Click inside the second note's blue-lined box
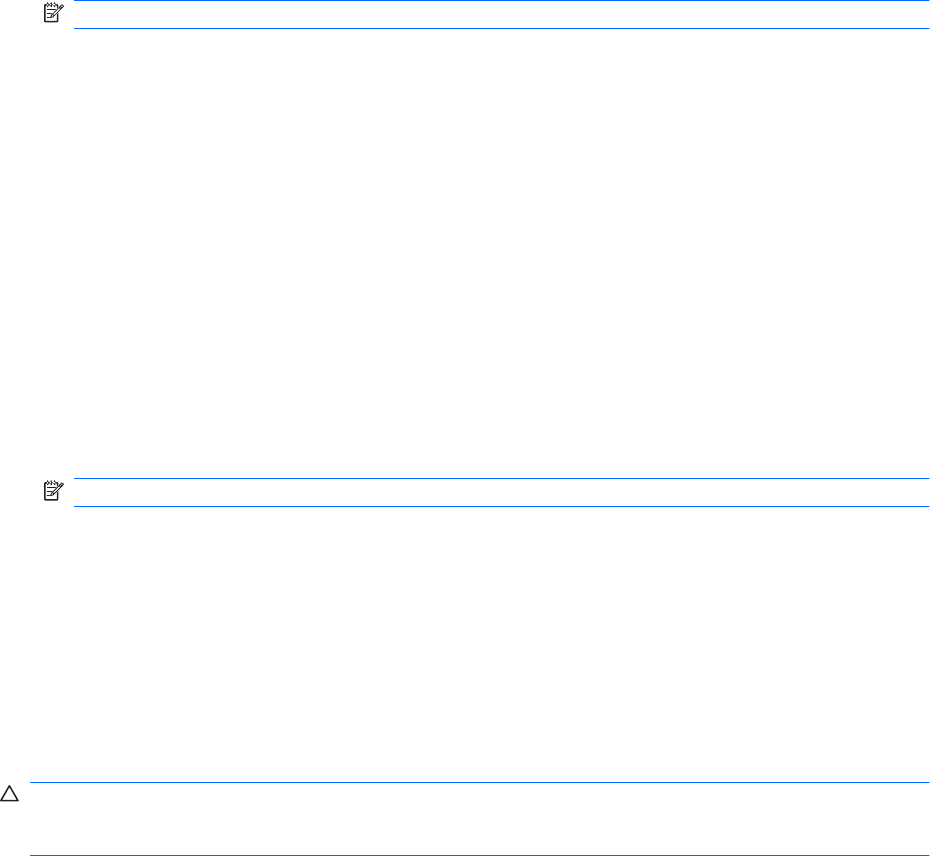 (501, 492)
